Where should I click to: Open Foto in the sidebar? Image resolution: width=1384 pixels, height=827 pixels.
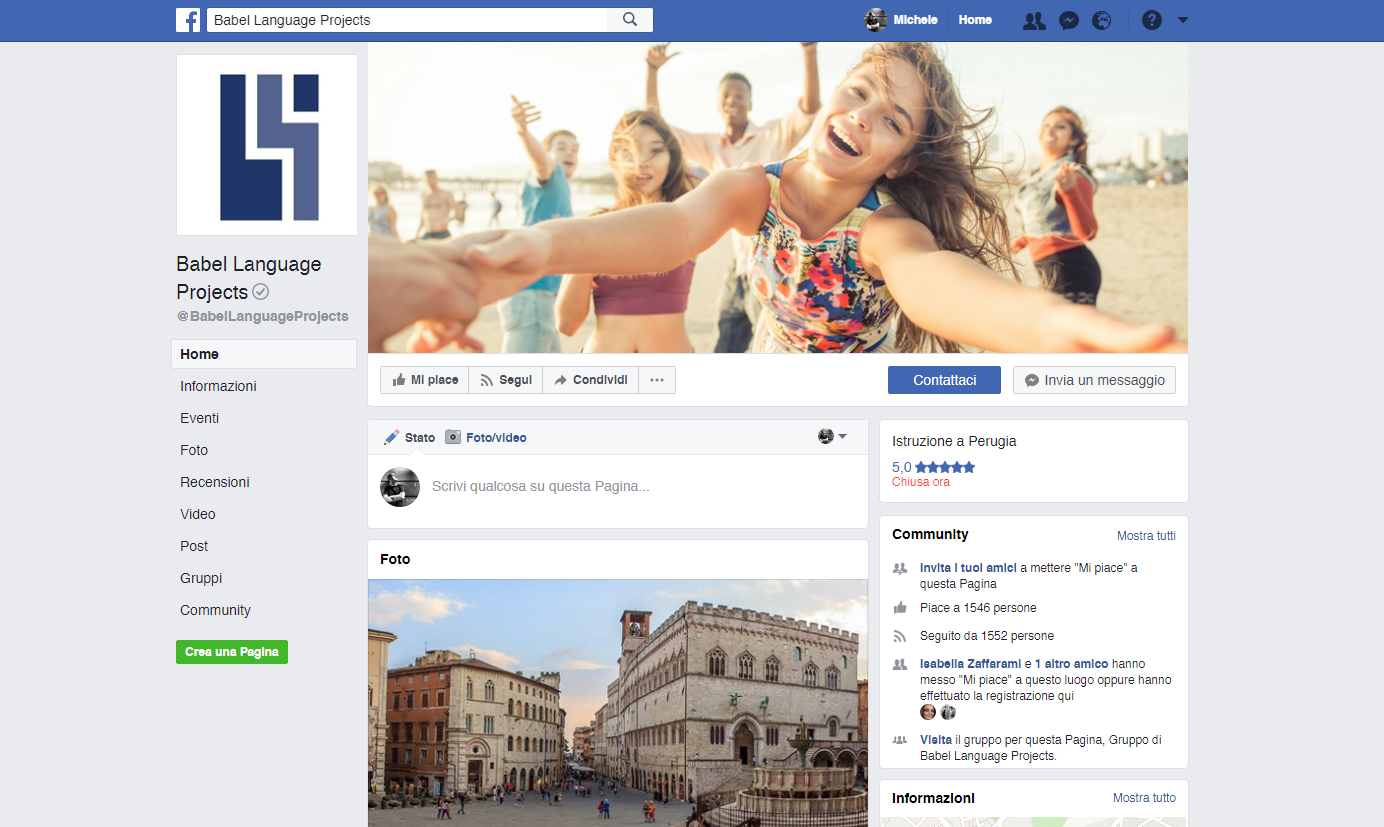[194, 450]
